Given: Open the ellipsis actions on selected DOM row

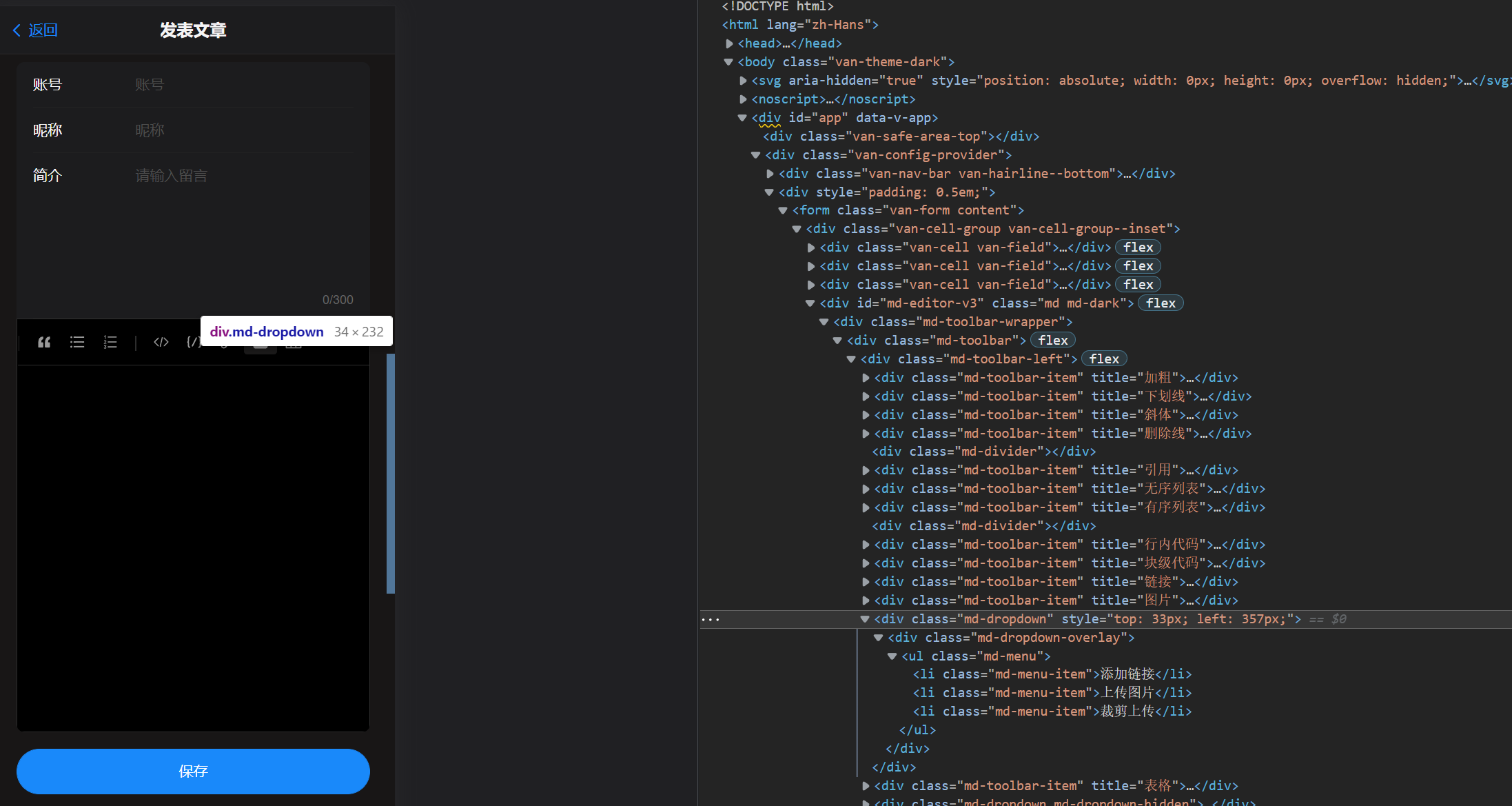Looking at the screenshot, I should coord(710,620).
